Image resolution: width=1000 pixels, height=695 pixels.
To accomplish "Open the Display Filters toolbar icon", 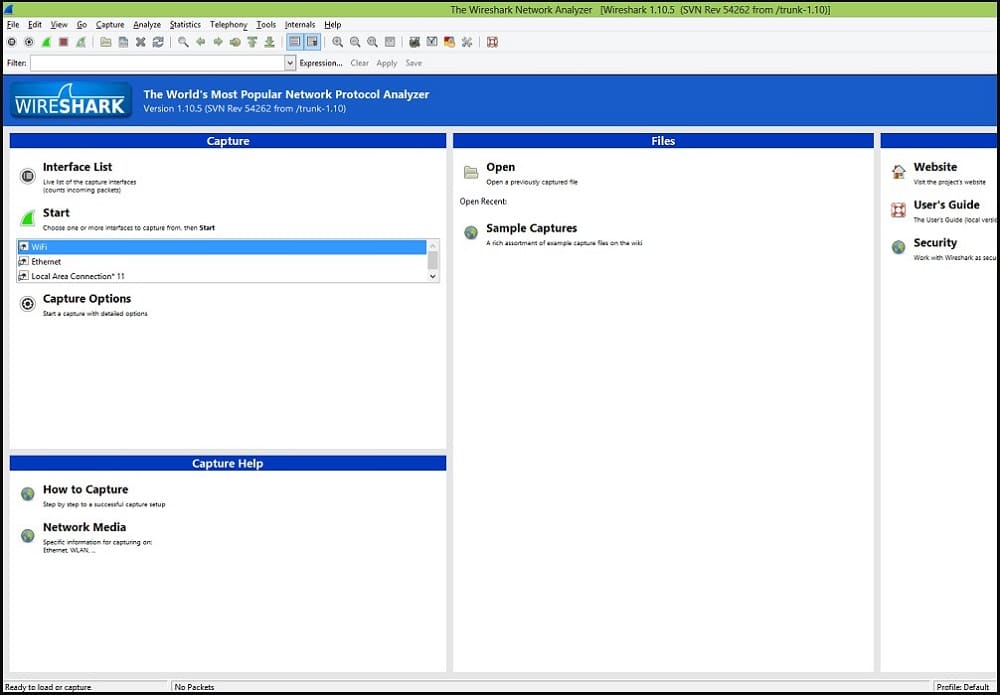I will pyautogui.click(x=432, y=42).
